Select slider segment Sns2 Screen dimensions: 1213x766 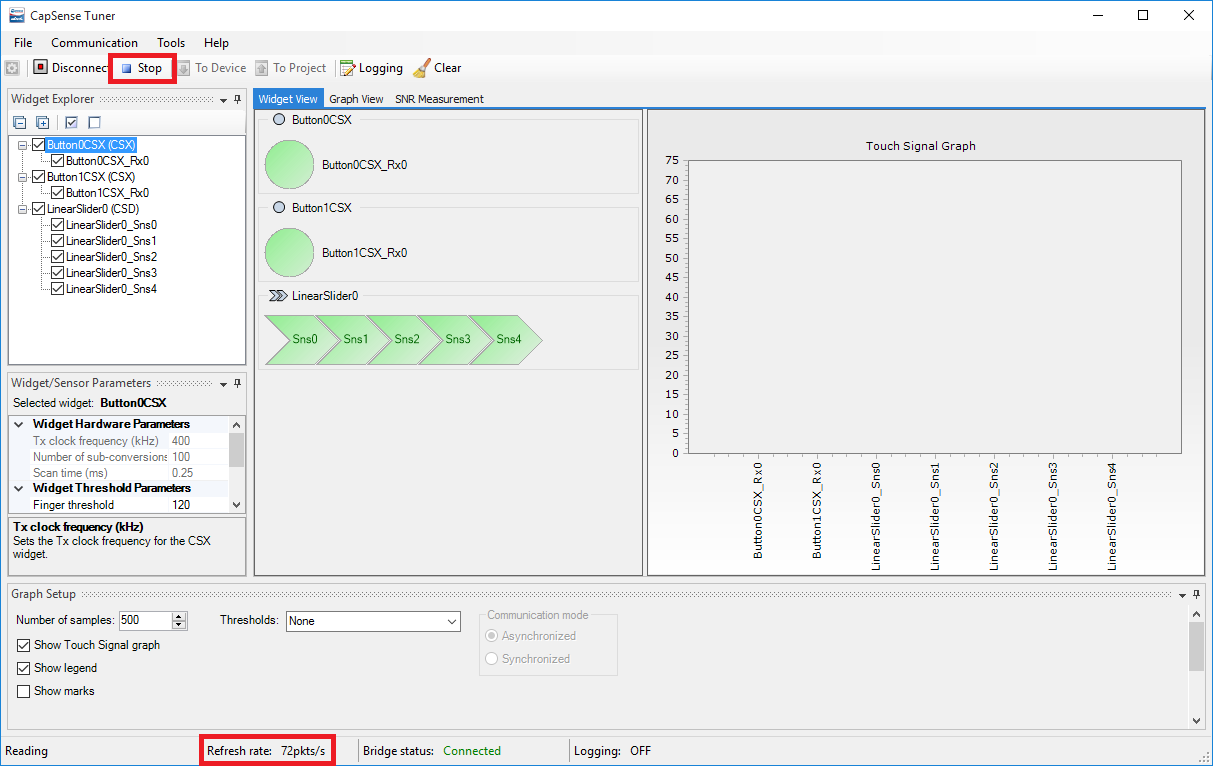click(x=406, y=339)
